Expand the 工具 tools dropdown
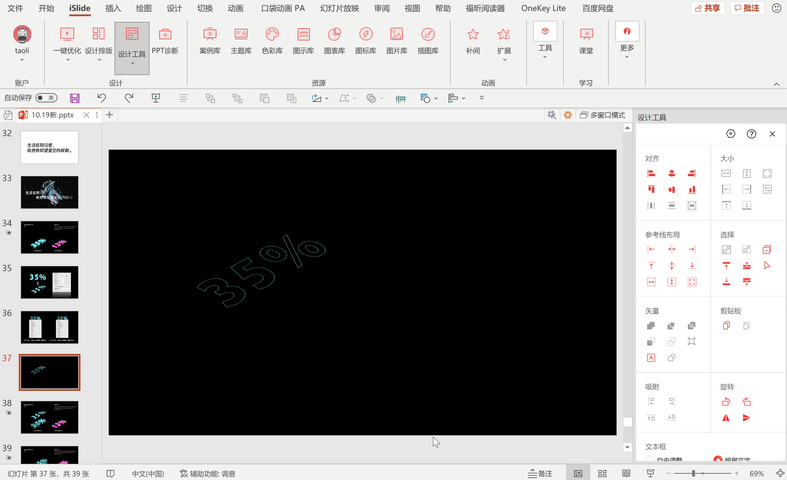 tap(545, 57)
